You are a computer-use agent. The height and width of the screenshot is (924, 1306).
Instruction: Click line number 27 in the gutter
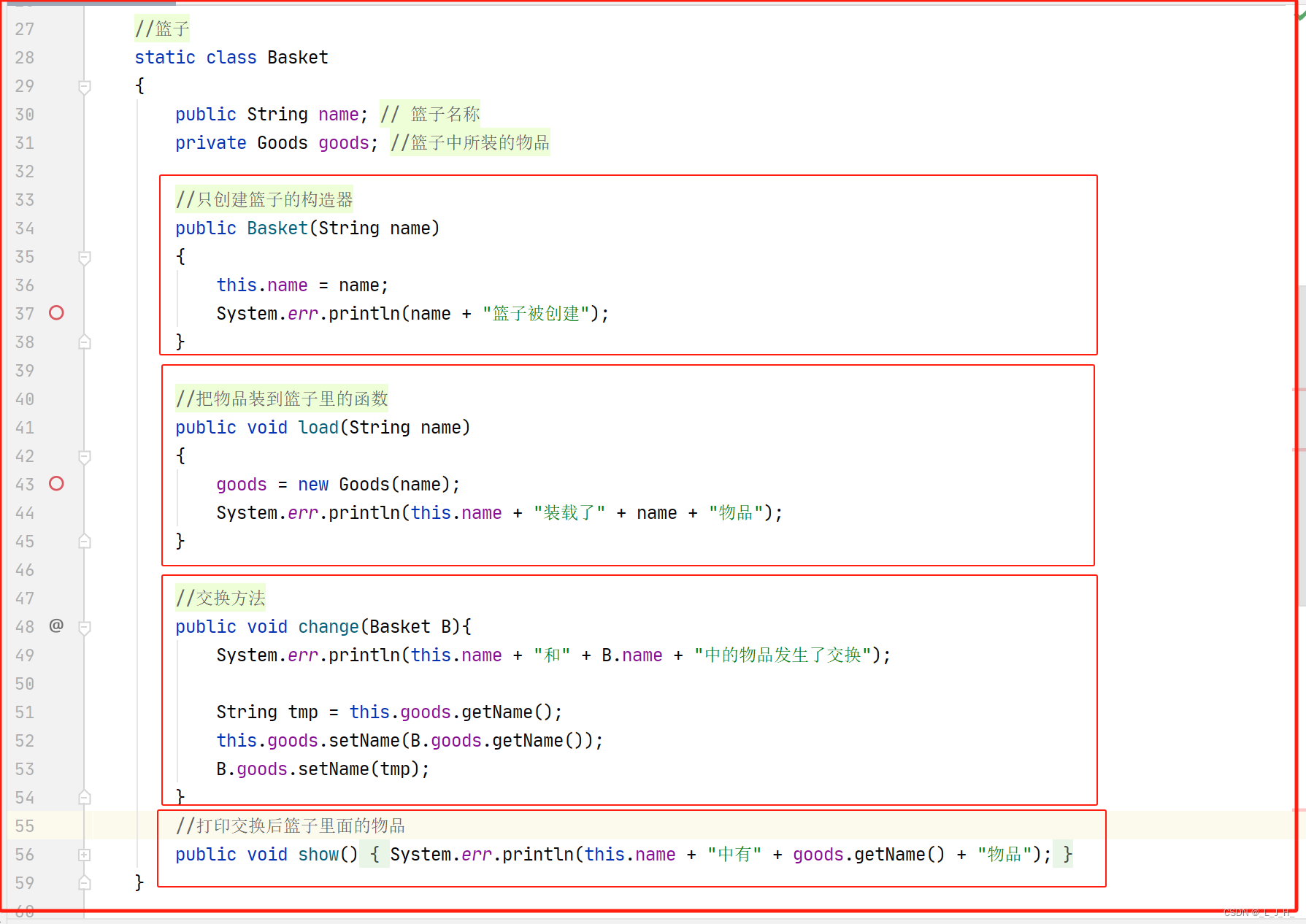click(x=24, y=29)
